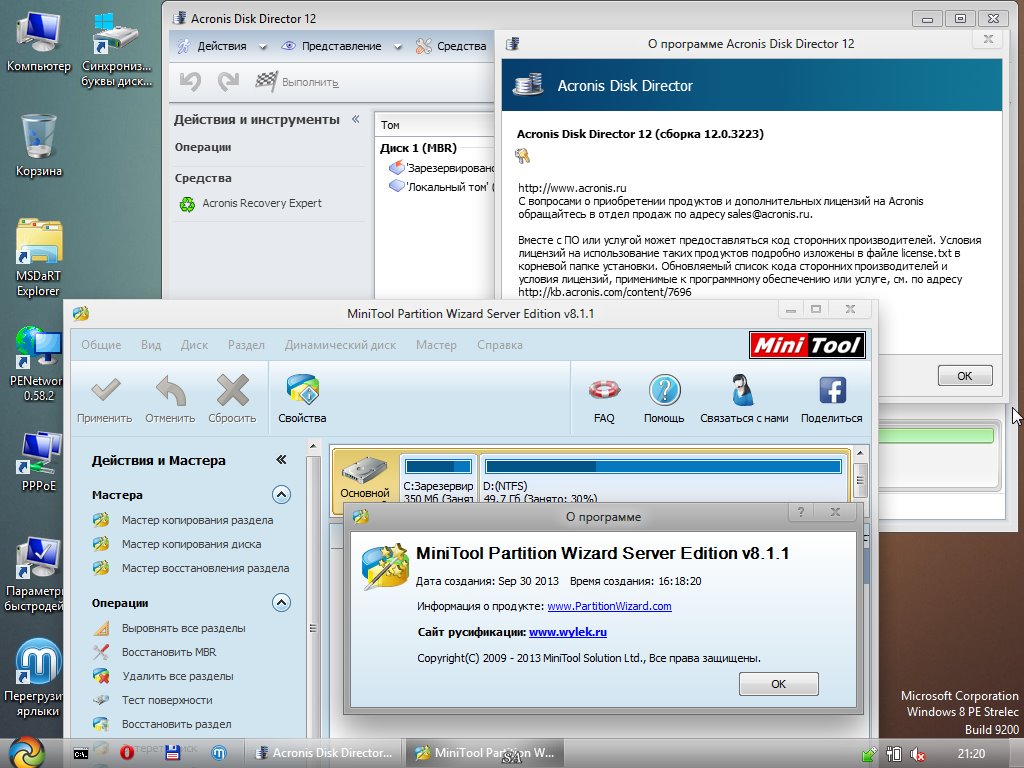Click the Связаться с нами support icon
The height and width of the screenshot is (768, 1024).
click(x=744, y=400)
